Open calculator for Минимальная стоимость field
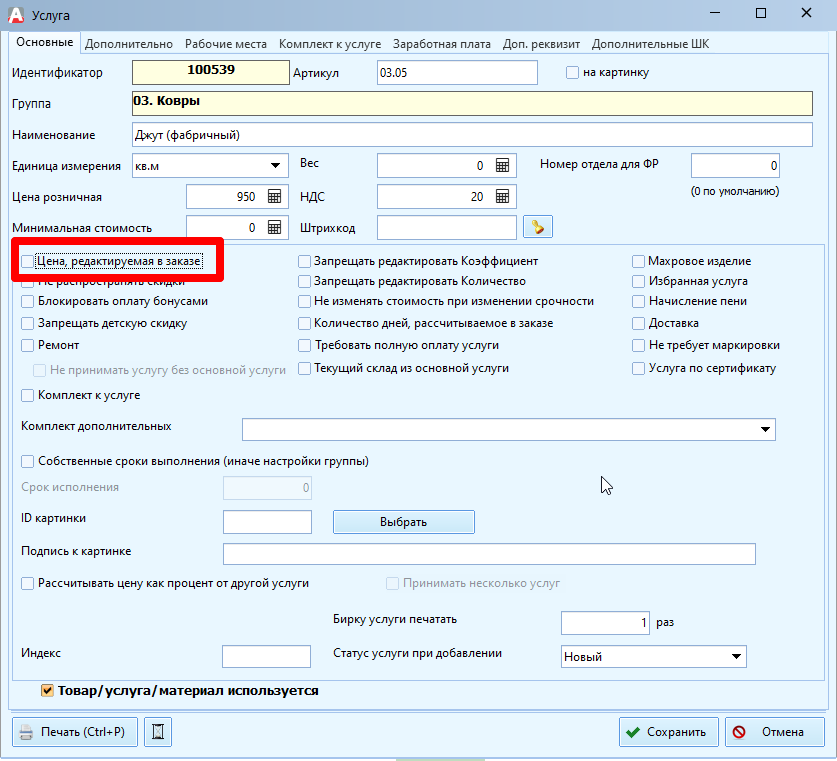Screen dimensions: 837x761 (274, 228)
